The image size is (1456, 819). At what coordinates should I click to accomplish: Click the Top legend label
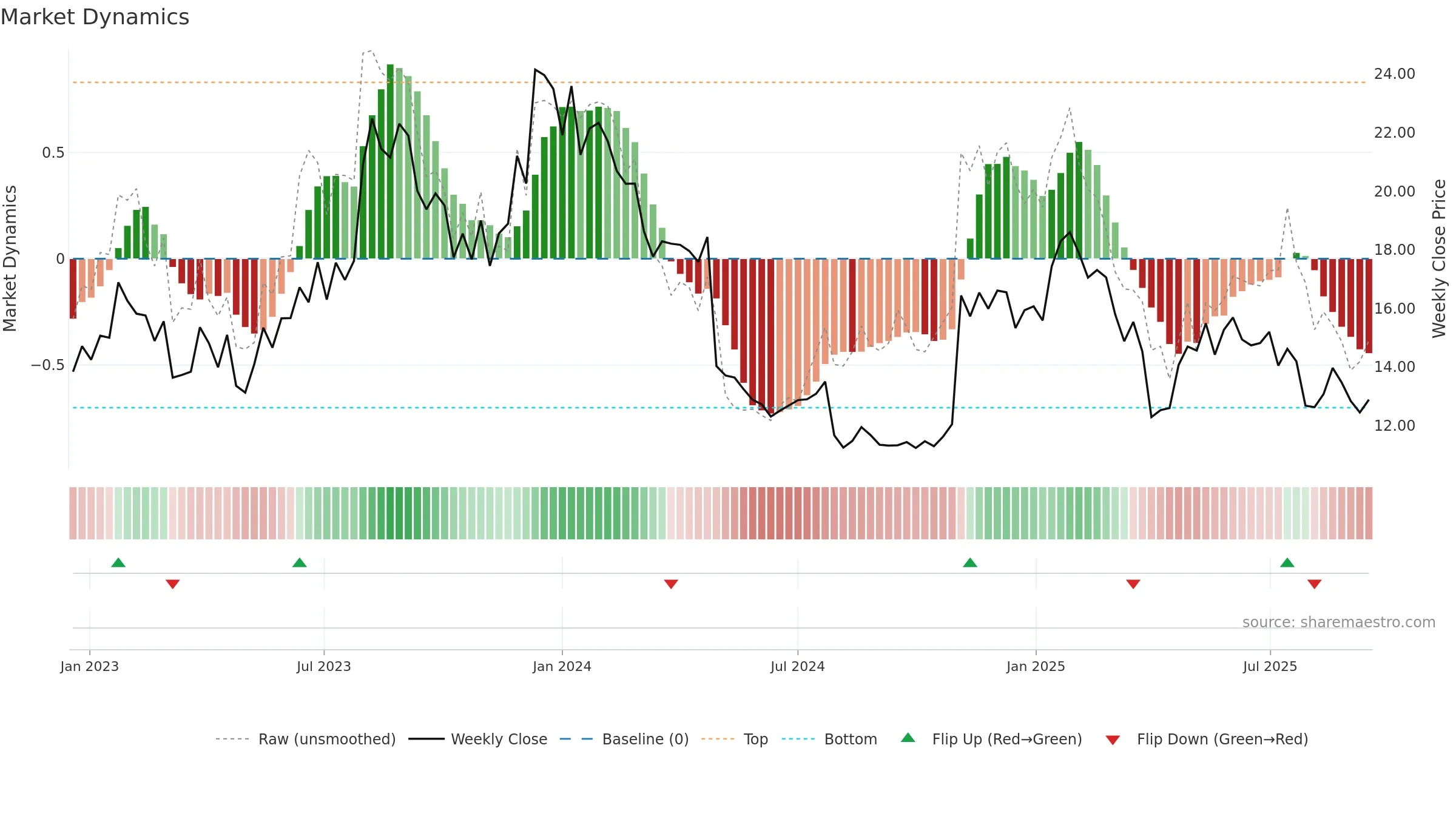[756, 739]
